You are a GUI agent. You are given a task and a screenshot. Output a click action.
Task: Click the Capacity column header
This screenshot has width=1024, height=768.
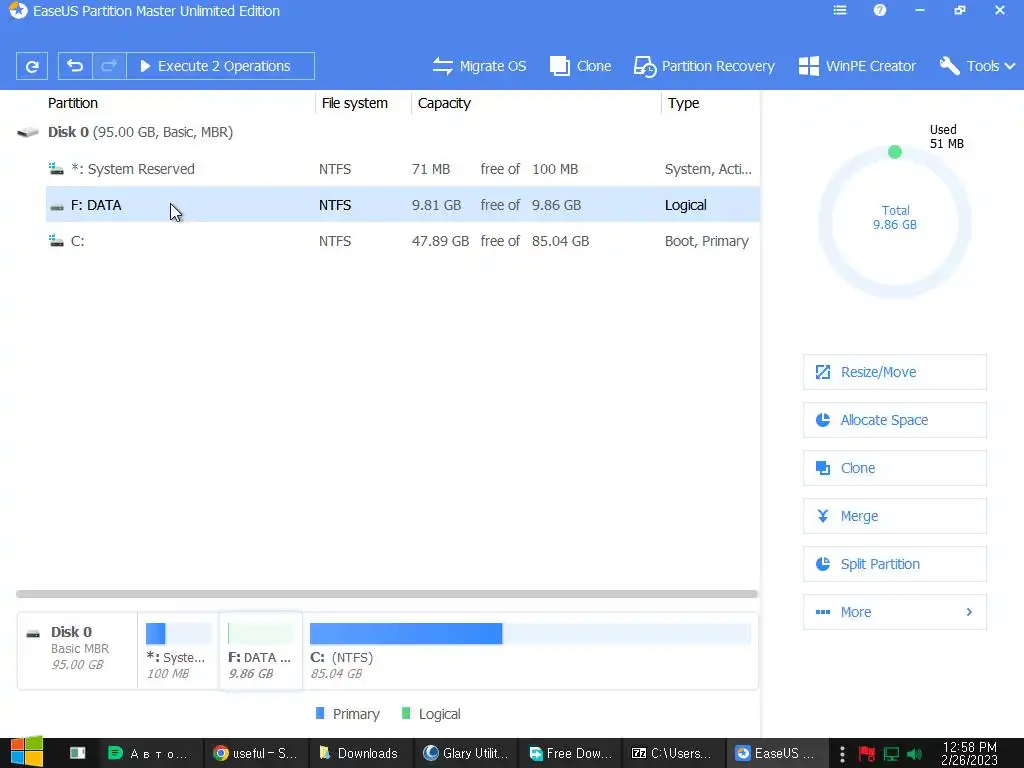[x=444, y=103]
